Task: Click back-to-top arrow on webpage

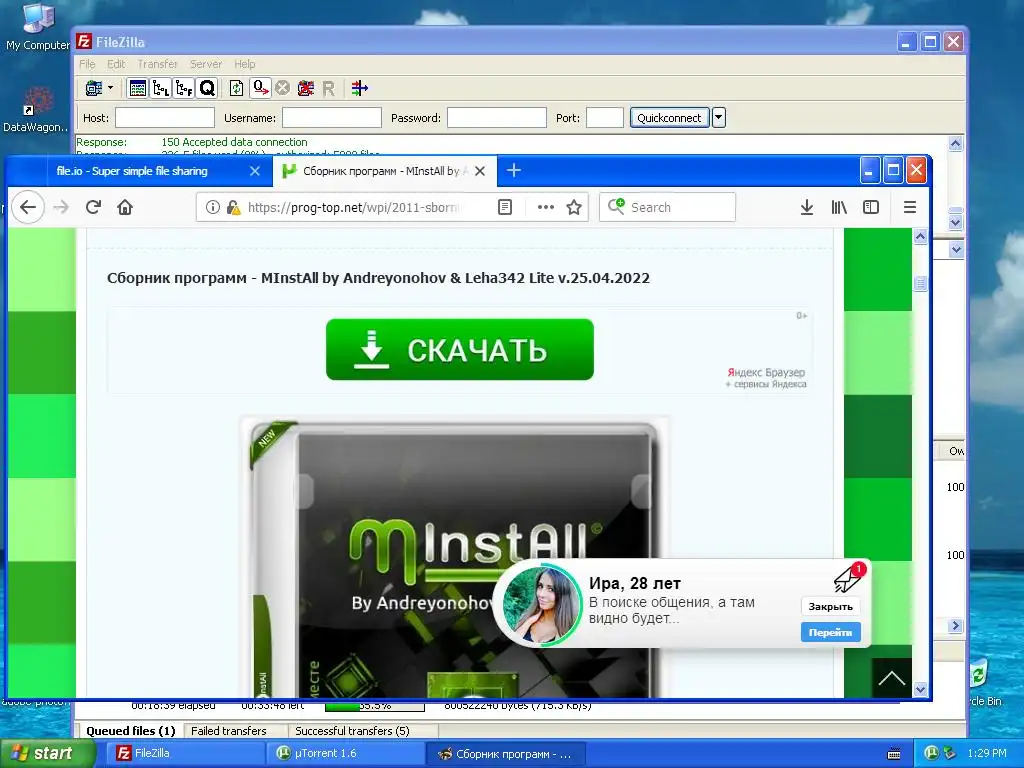Action: click(891, 678)
